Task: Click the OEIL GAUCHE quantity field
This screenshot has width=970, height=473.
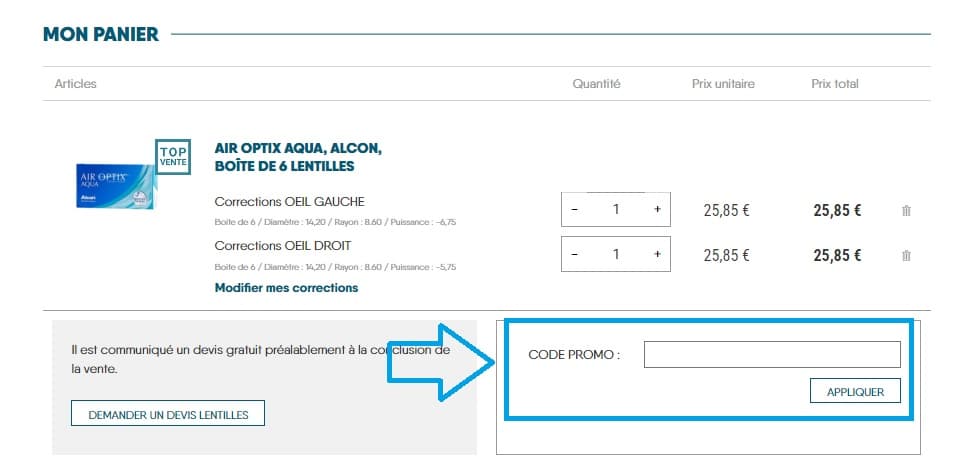Action: pos(616,210)
